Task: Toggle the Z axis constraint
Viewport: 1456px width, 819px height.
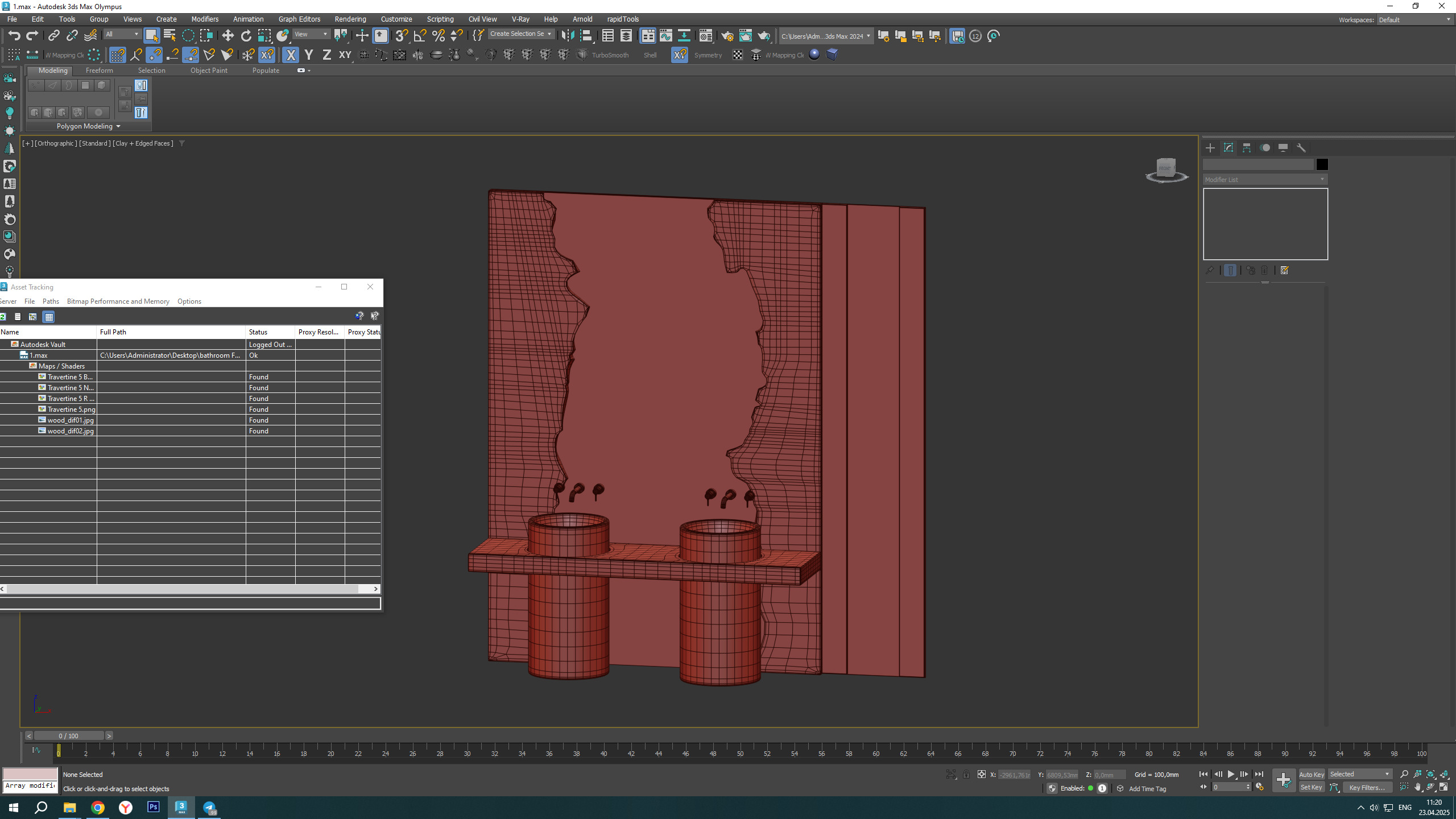Action: (x=326, y=55)
